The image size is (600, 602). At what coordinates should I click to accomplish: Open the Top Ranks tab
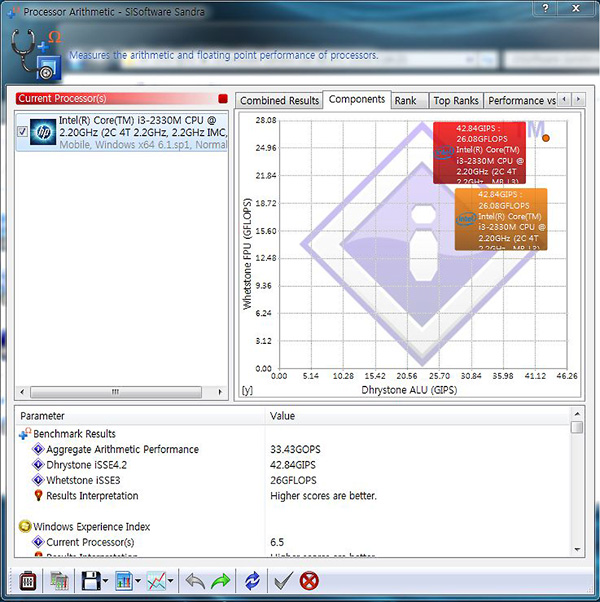(x=456, y=101)
